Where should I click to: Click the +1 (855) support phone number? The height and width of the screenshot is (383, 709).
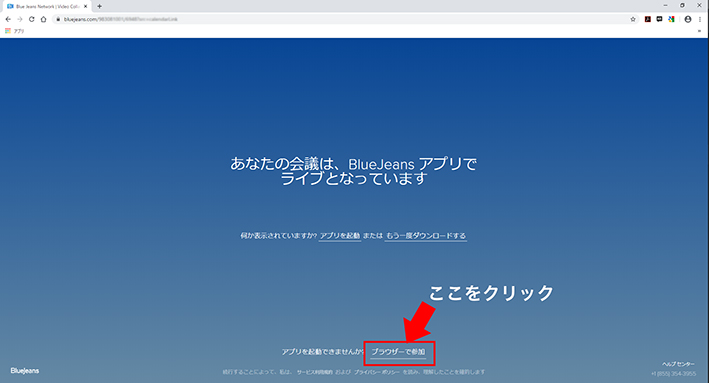(673, 374)
